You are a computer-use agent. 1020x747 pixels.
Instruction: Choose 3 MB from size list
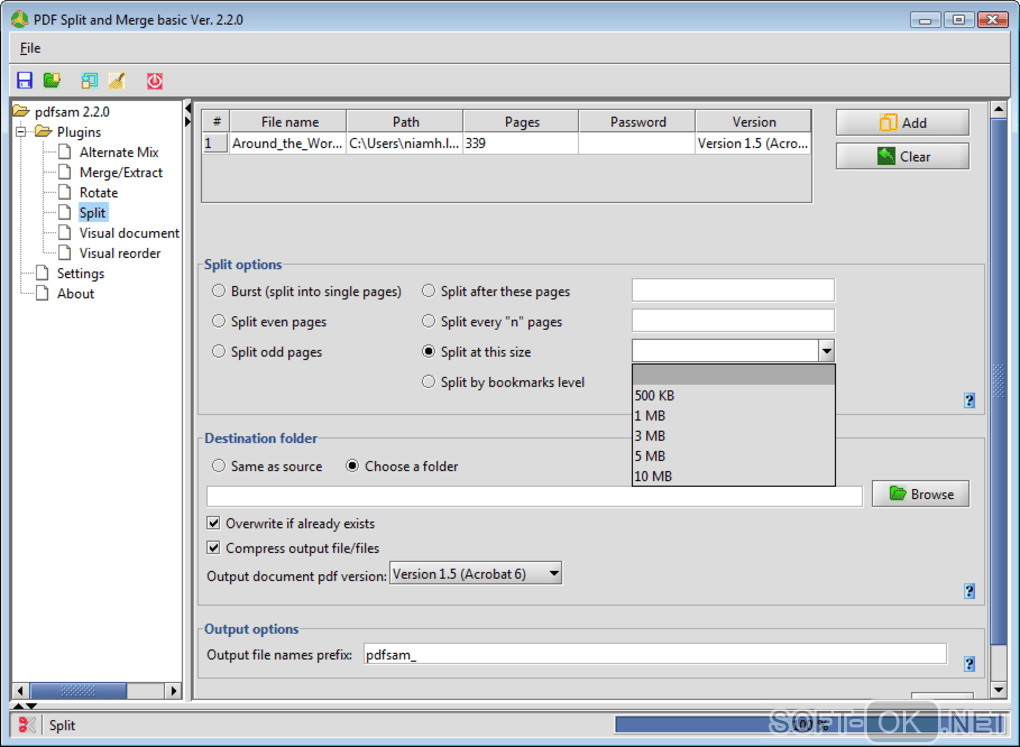pyautogui.click(x=733, y=435)
